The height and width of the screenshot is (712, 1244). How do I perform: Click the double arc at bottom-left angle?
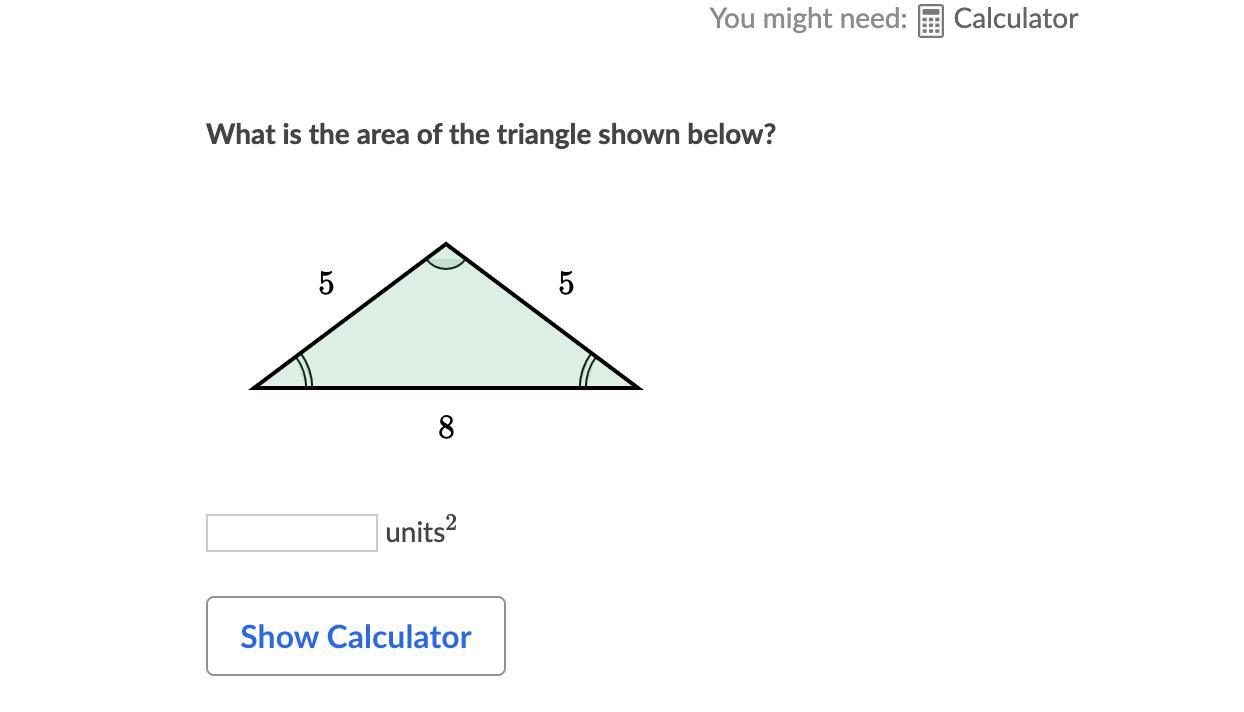pyautogui.click(x=305, y=370)
